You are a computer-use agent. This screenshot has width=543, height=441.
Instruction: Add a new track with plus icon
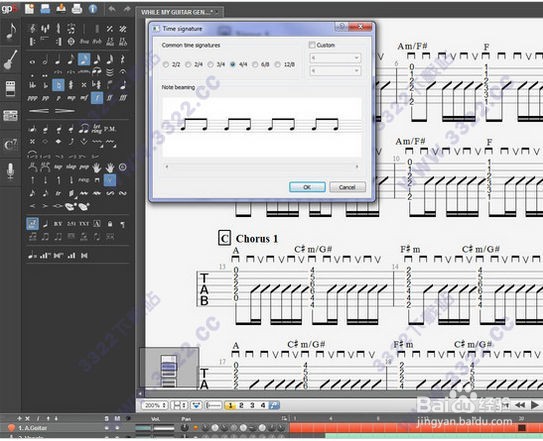click(19, 418)
